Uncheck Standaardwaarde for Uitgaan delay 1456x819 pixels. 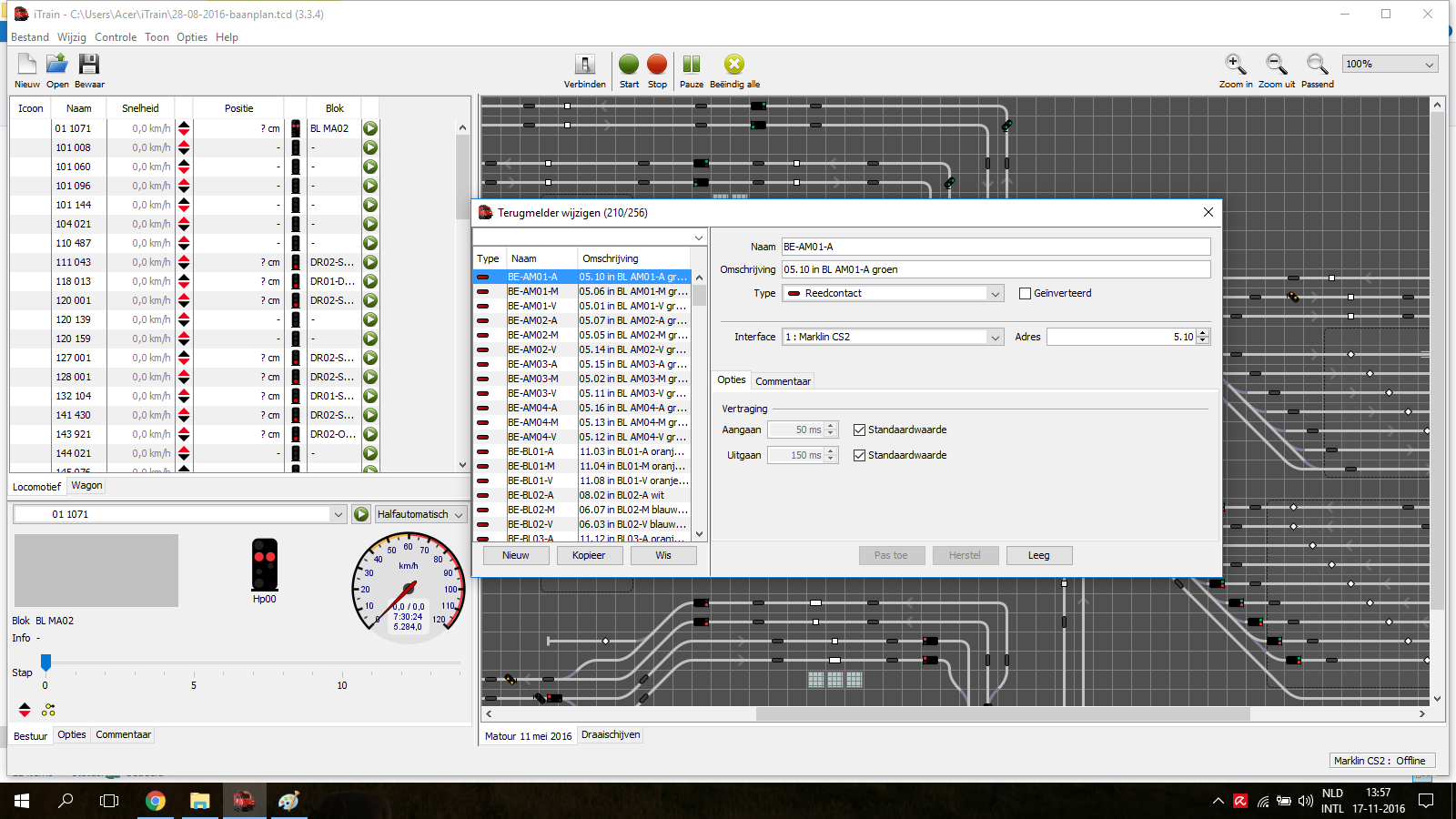[859, 455]
